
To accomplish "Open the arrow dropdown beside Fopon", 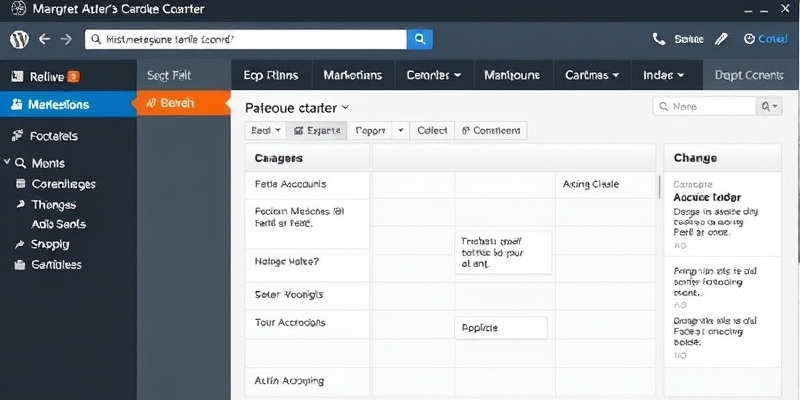I will pyautogui.click(x=401, y=131).
